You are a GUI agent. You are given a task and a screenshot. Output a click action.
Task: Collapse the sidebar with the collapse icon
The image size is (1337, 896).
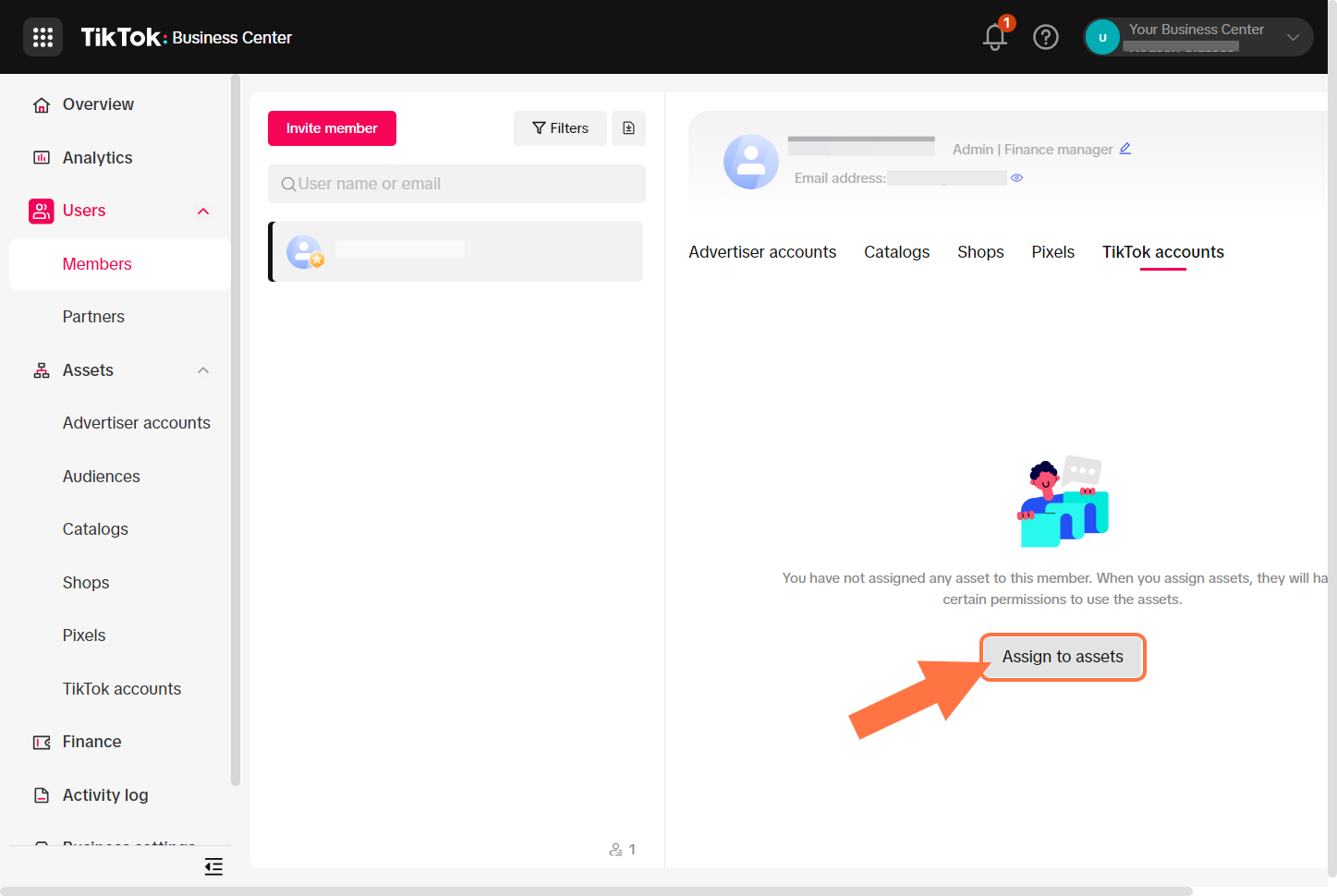[213, 866]
